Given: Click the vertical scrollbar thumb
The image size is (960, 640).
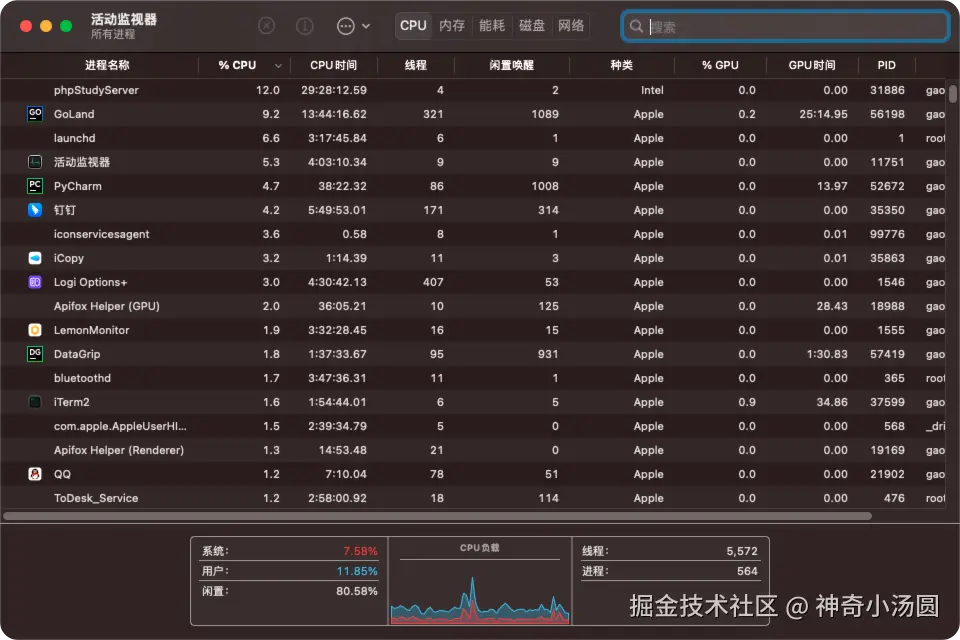Looking at the screenshot, I should (952, 94).
